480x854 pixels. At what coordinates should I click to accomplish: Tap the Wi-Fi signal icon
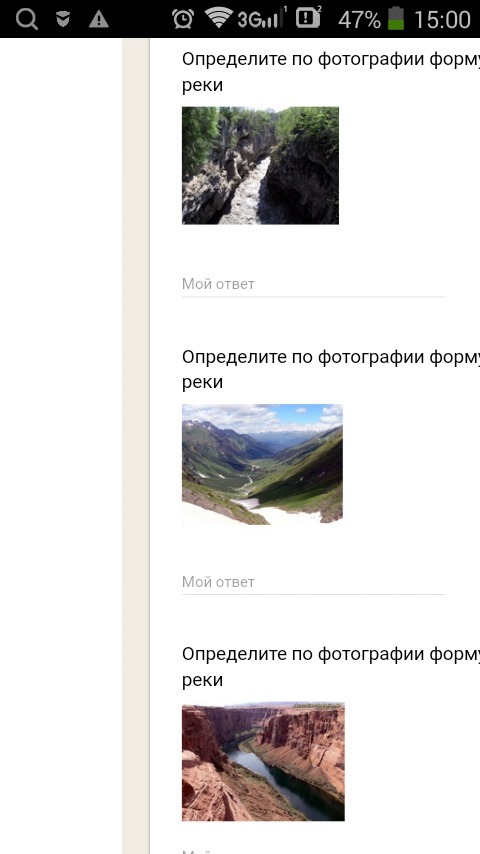(x=218, y=18)
